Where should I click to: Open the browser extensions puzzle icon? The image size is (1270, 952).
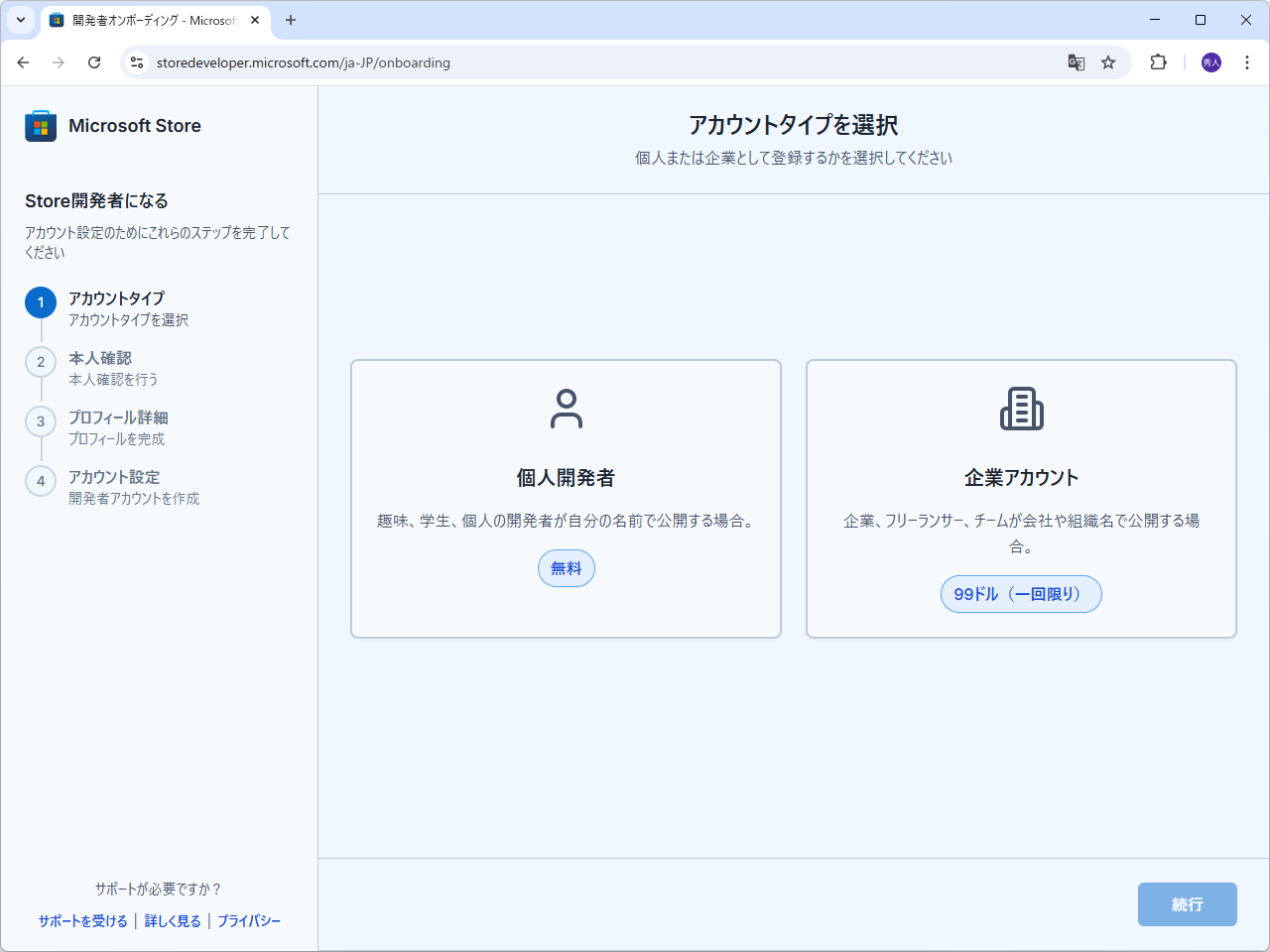coord(1158,62)
